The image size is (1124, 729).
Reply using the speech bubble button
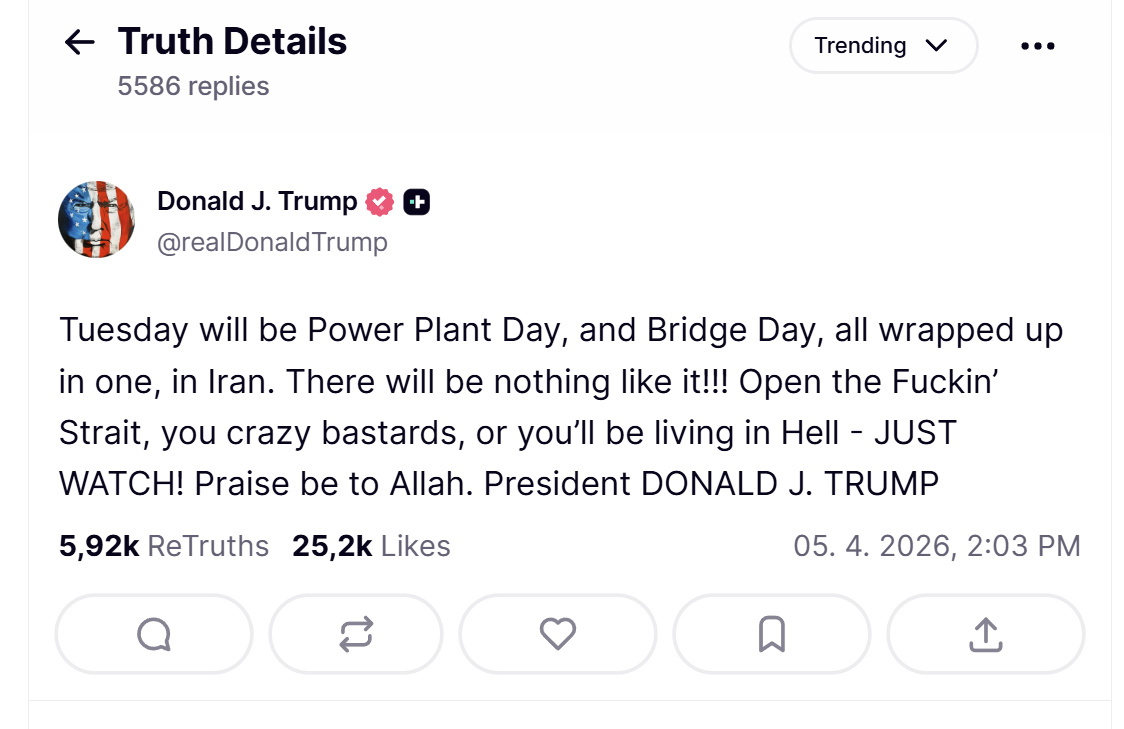[154, 634]
